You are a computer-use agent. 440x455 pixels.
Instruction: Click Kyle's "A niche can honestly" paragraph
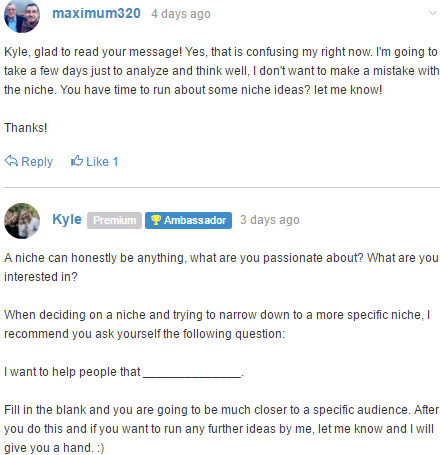pos(221,267)
